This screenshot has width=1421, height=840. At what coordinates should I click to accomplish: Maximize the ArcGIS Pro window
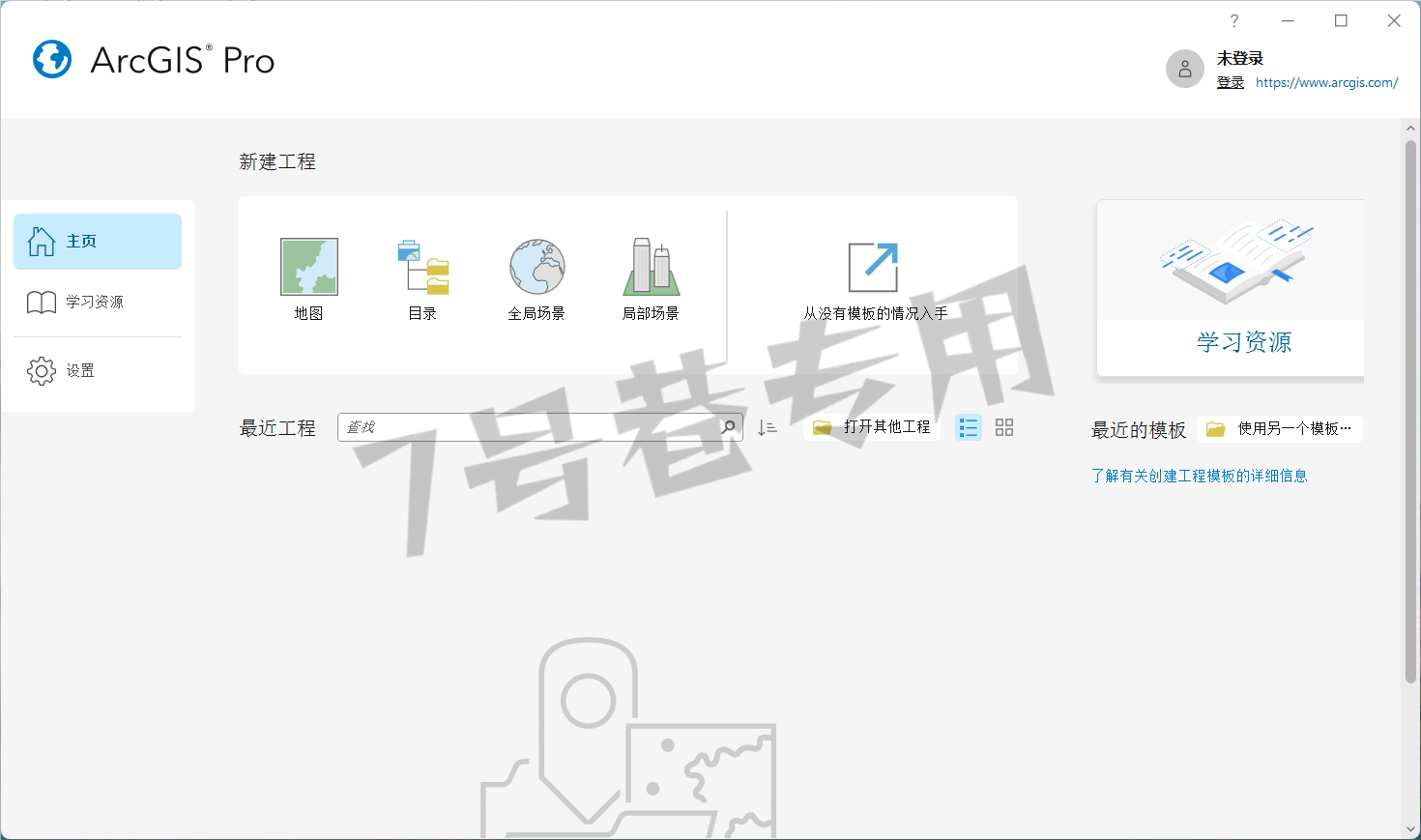coord(1341,21)
